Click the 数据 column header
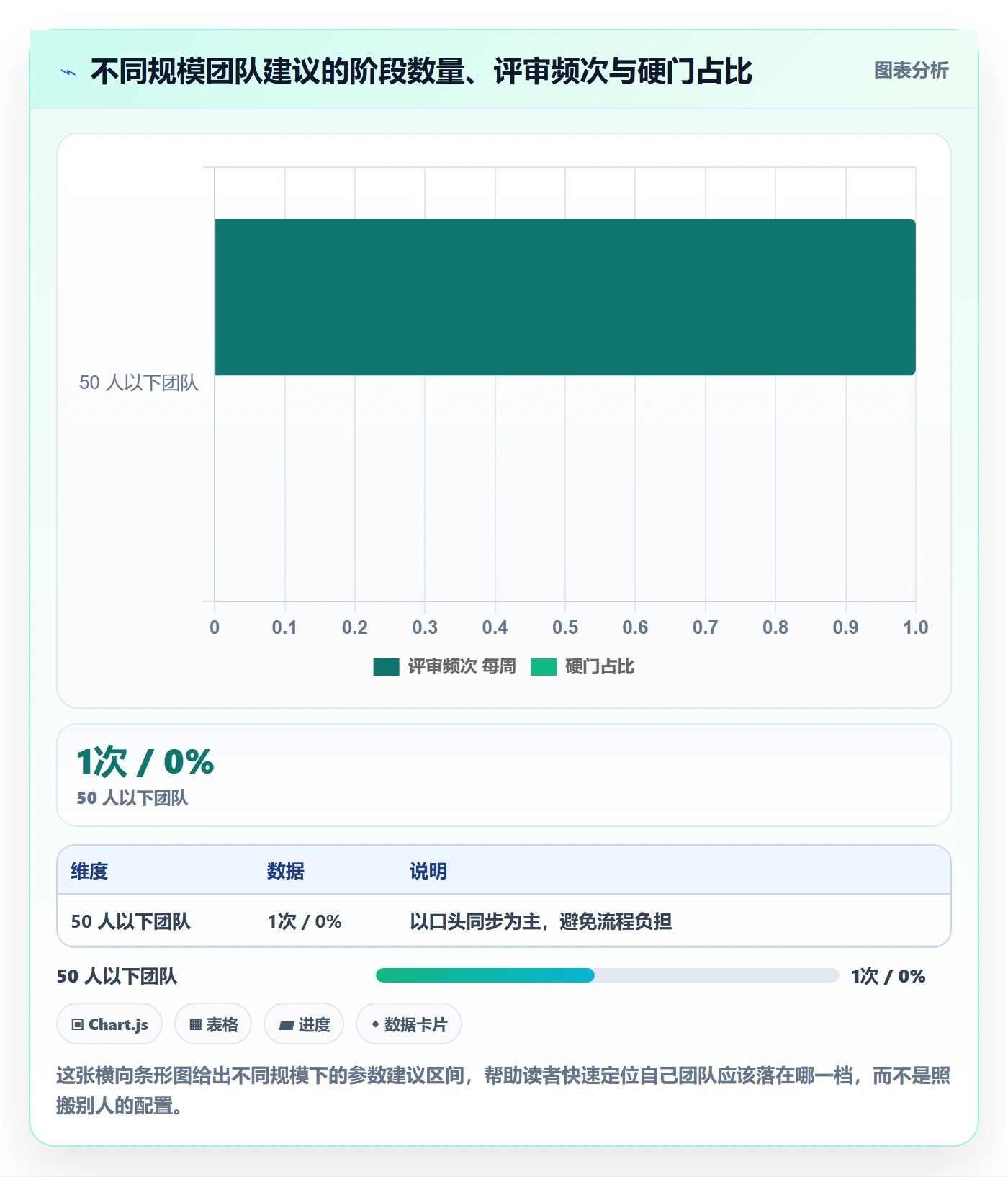Screen dimensions: 1008x1177 (285, 871)
